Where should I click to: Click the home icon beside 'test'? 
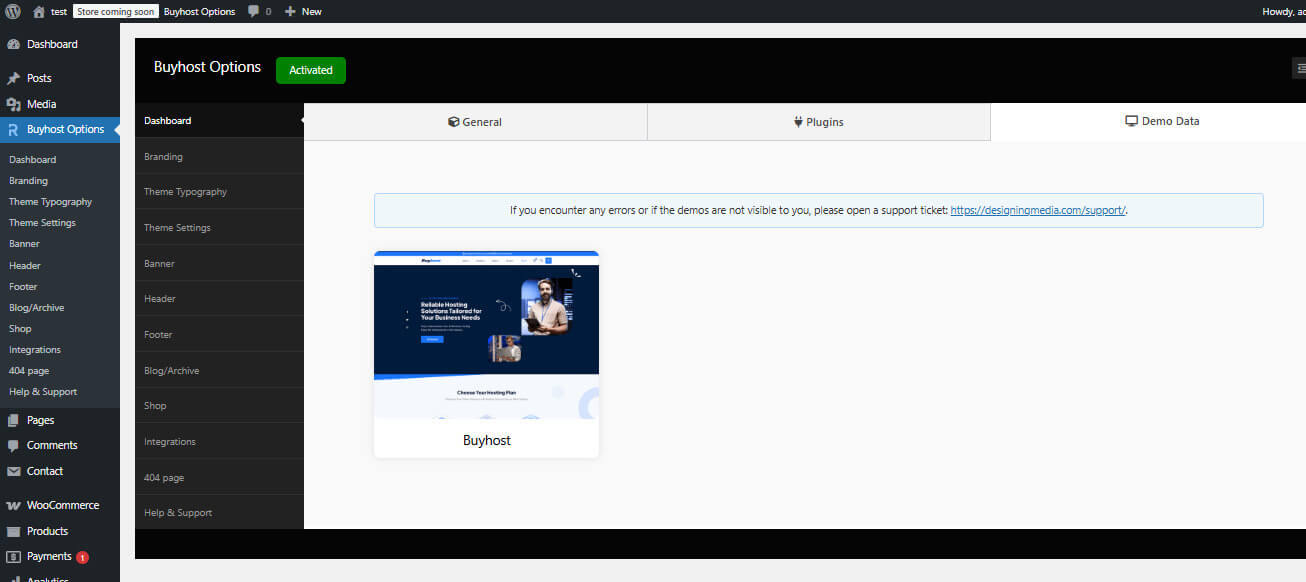coord(39,12)
